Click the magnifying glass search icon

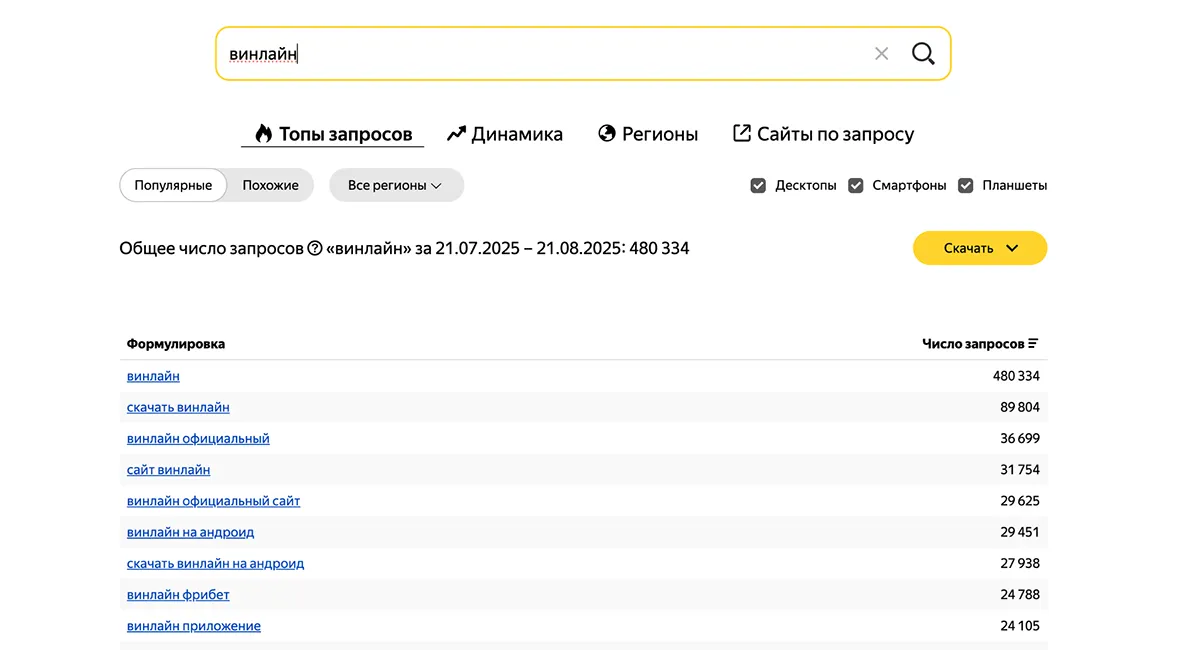pos(922,54)
